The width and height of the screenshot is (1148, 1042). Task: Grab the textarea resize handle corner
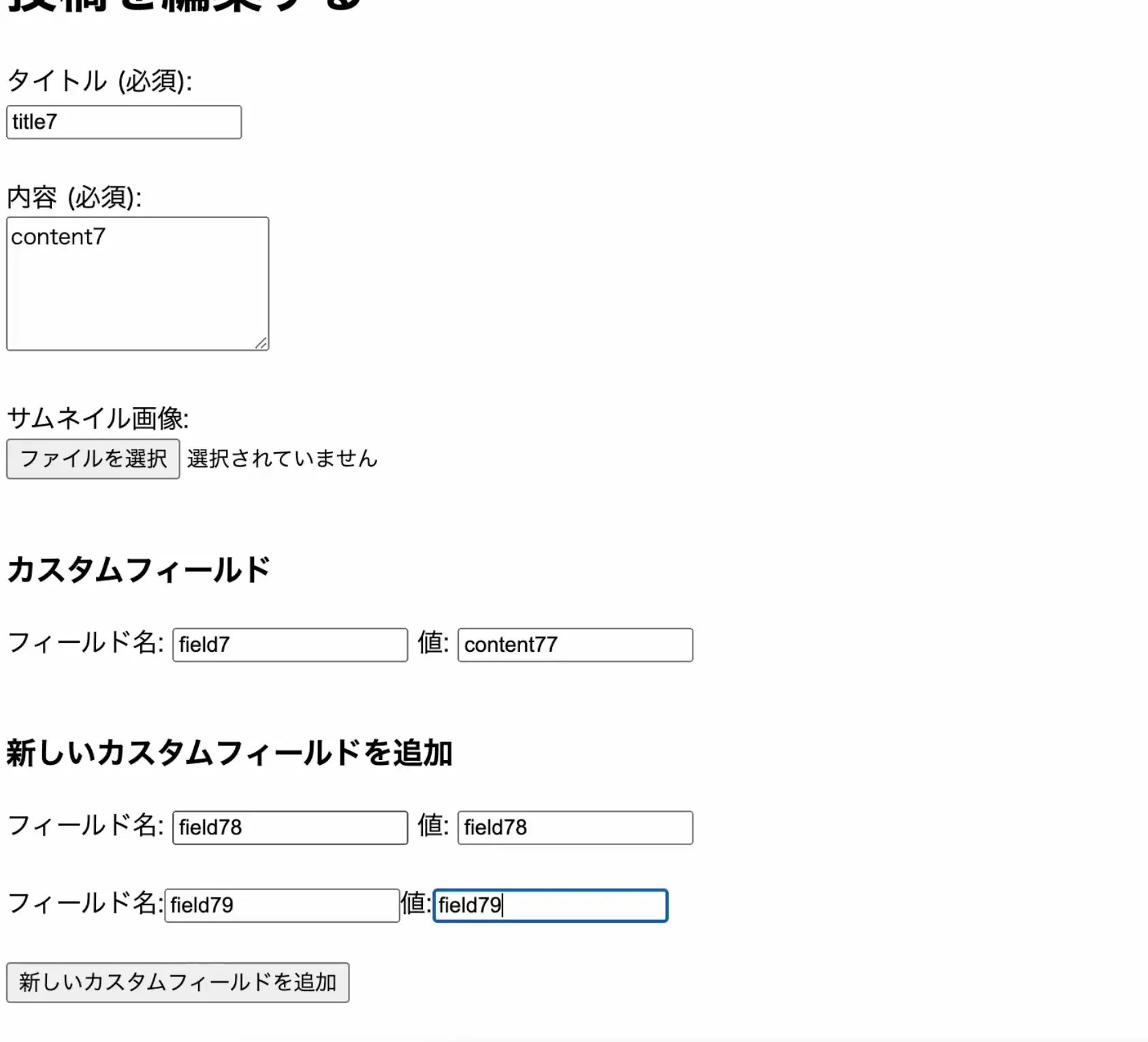(x=261, y=343)
